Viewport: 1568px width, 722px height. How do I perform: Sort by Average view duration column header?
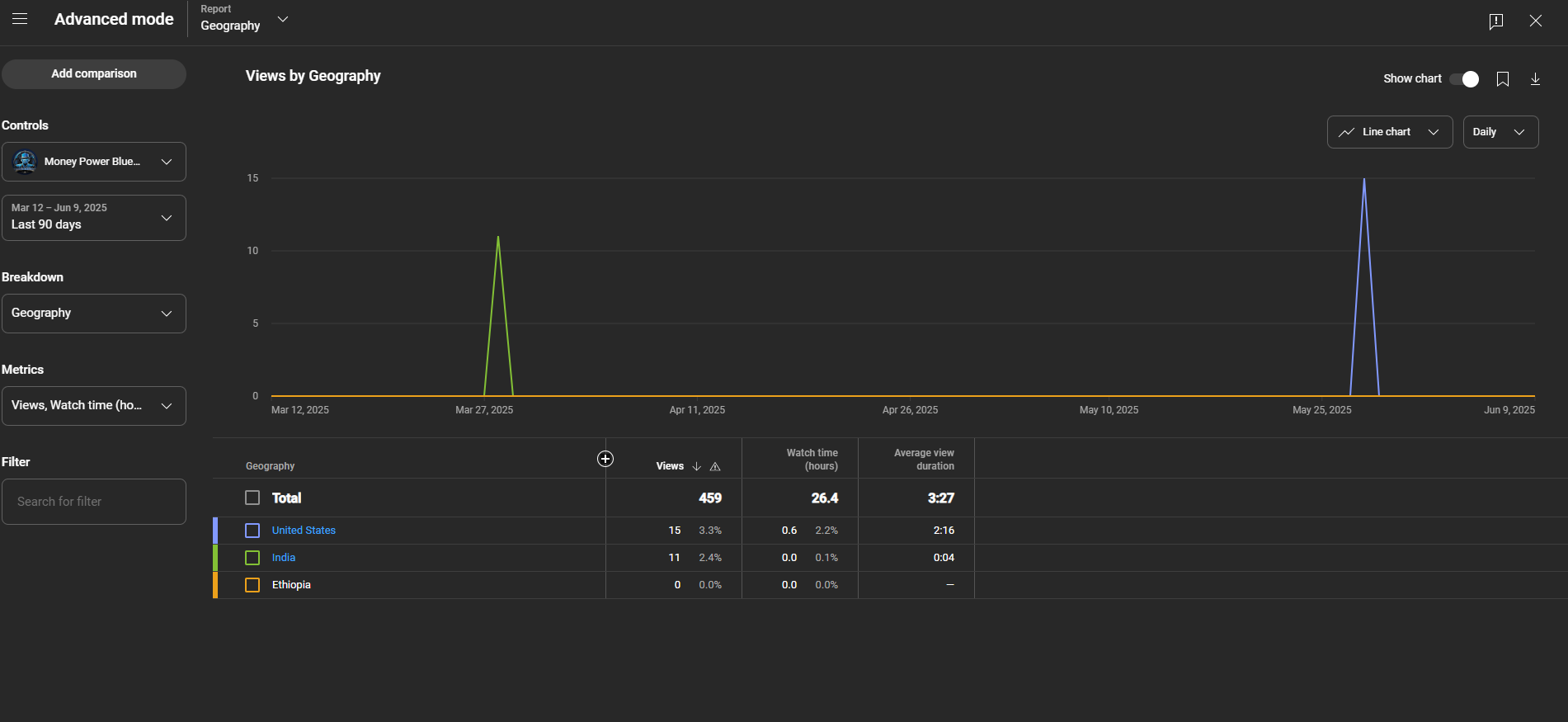pos(924,460)
